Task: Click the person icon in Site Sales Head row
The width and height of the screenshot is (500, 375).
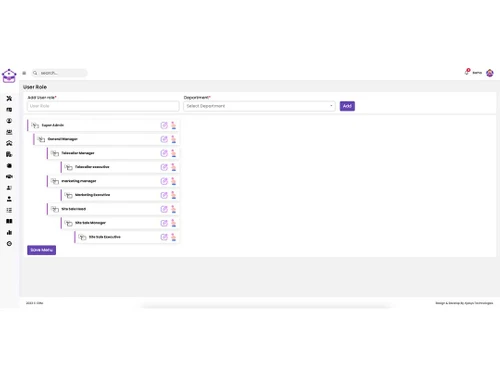Action: point(173,209)
